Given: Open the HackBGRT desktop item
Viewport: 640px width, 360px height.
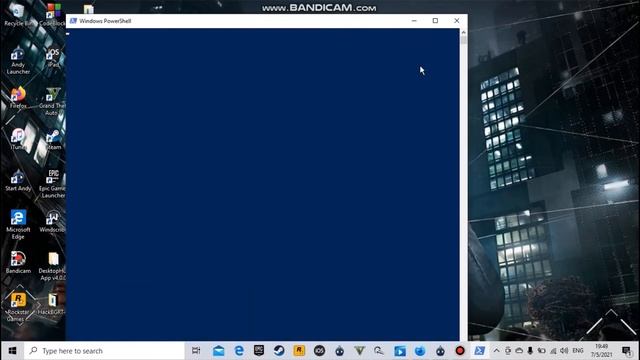Looking at the screenshot, I should (52, 304).
